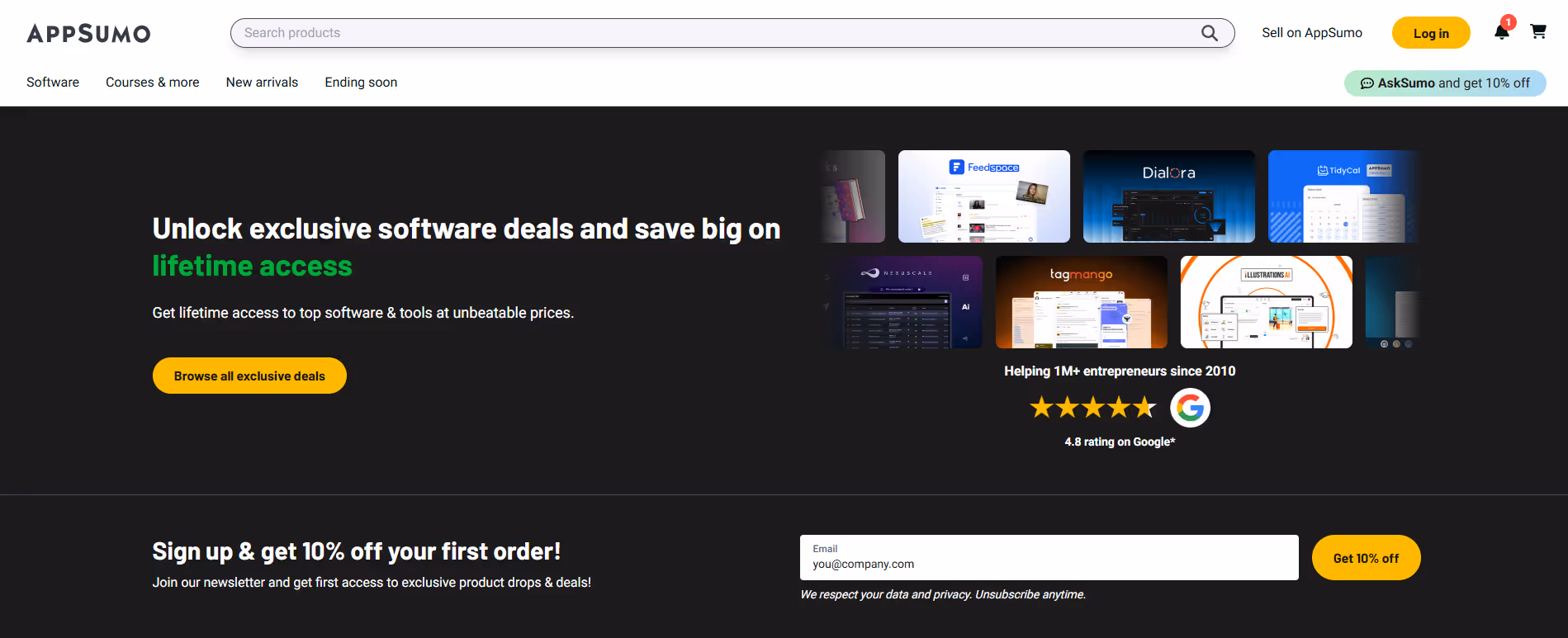The height and width of the screenshot is (638, 1568).
Task: Go to New arrivals
Action: point(262,83)
